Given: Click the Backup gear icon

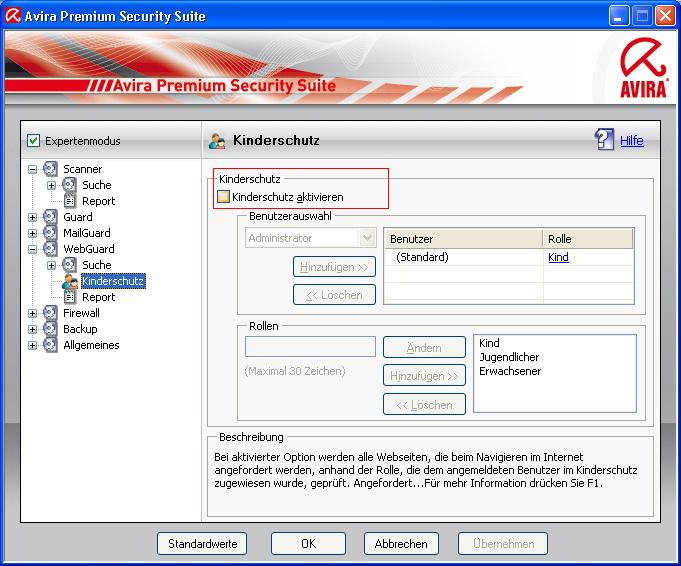Looking at the screenshot, I should point(50,329).
